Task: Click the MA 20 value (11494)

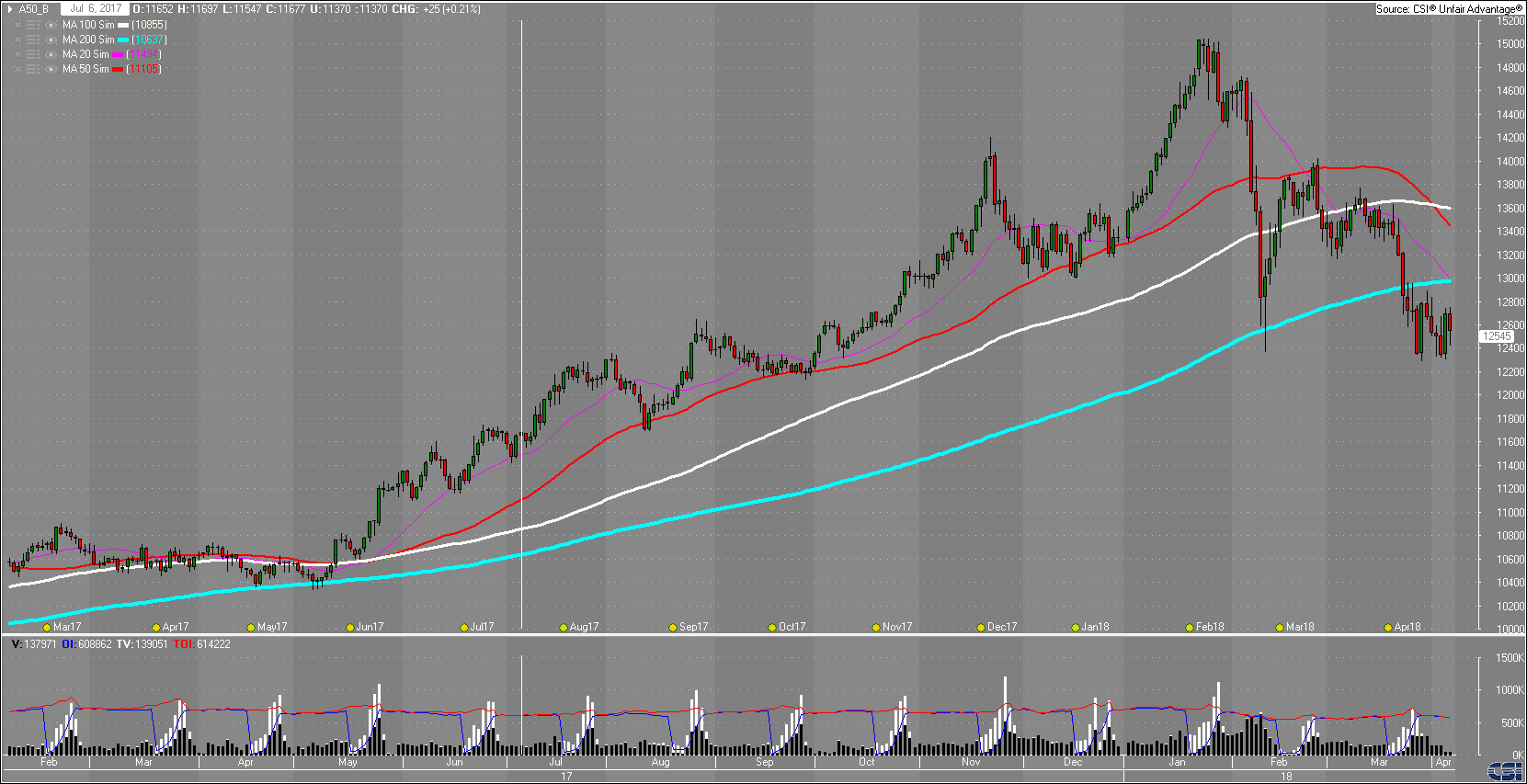Action: point(143,54)
